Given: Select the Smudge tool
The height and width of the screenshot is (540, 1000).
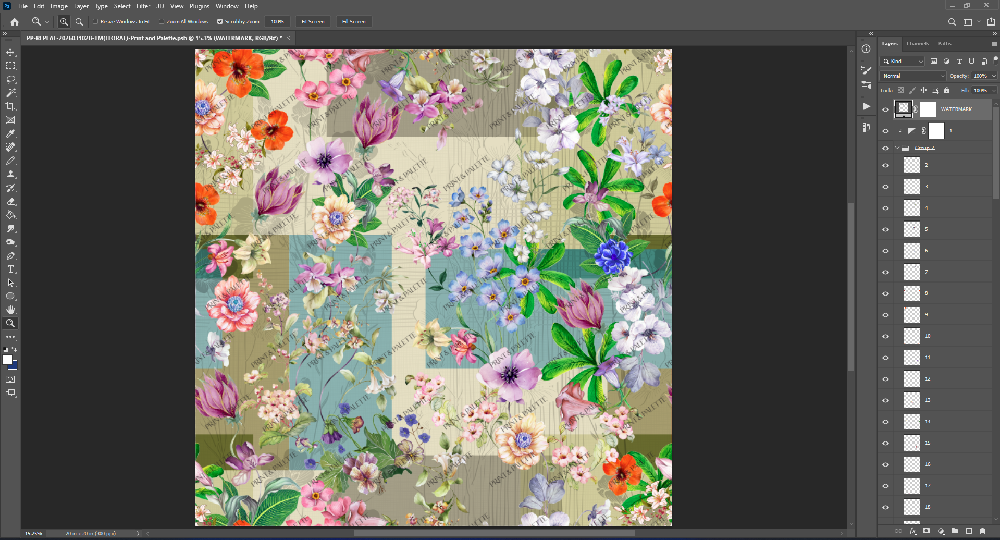Looking at the screenshot, I should (11, 228).
